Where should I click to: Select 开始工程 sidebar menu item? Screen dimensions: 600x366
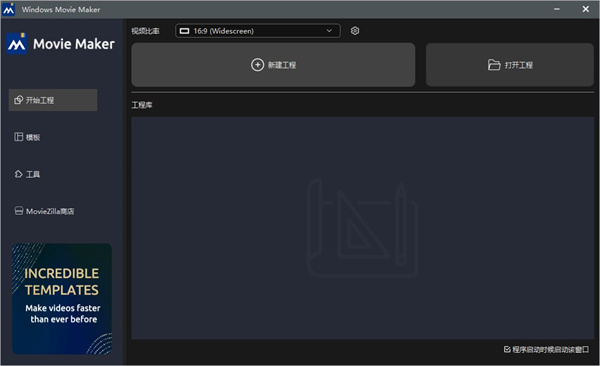click(x=53, y=100)
